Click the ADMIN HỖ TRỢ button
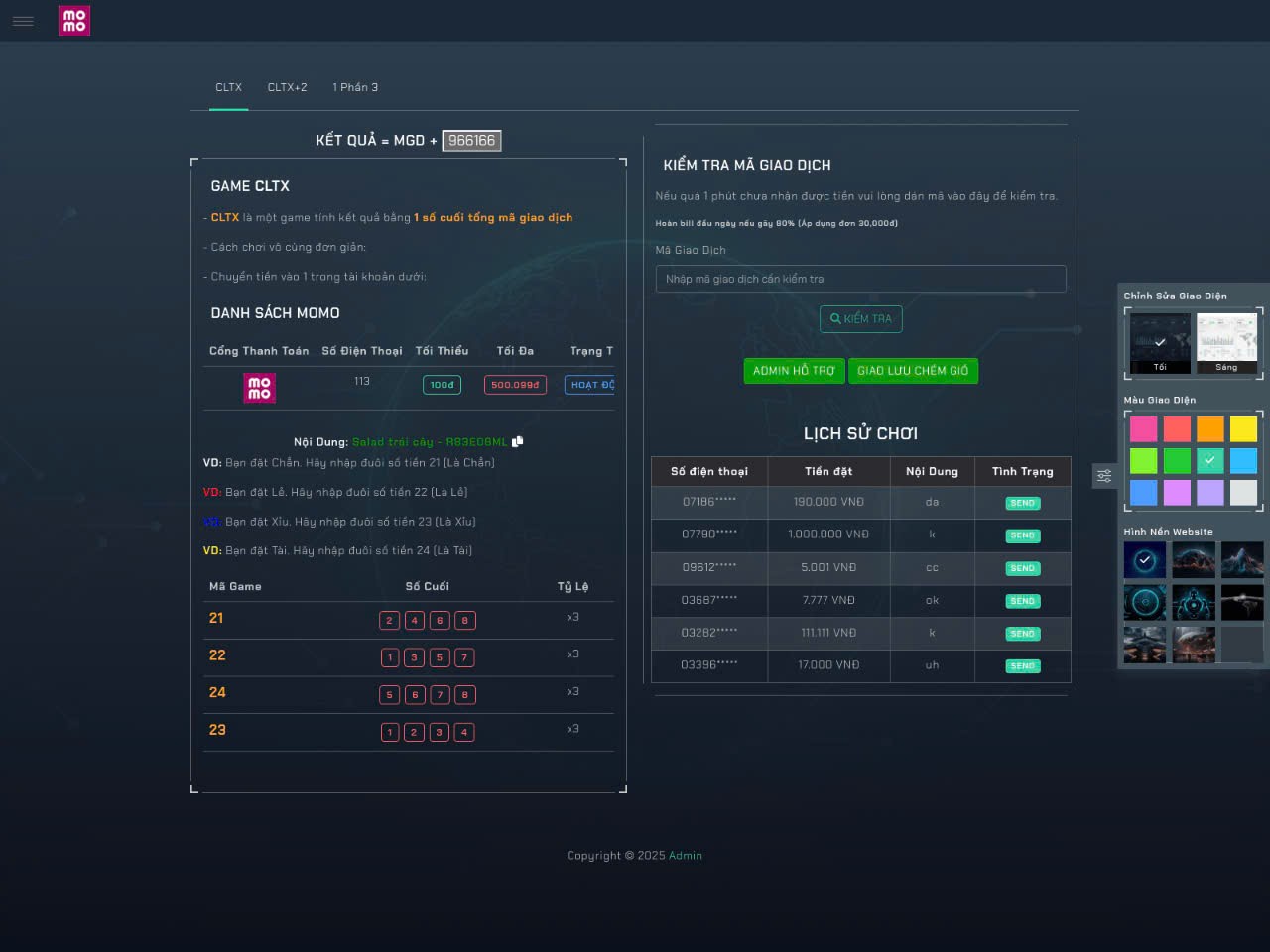Viewport: 1270px width, 952px height. point(794,371)
